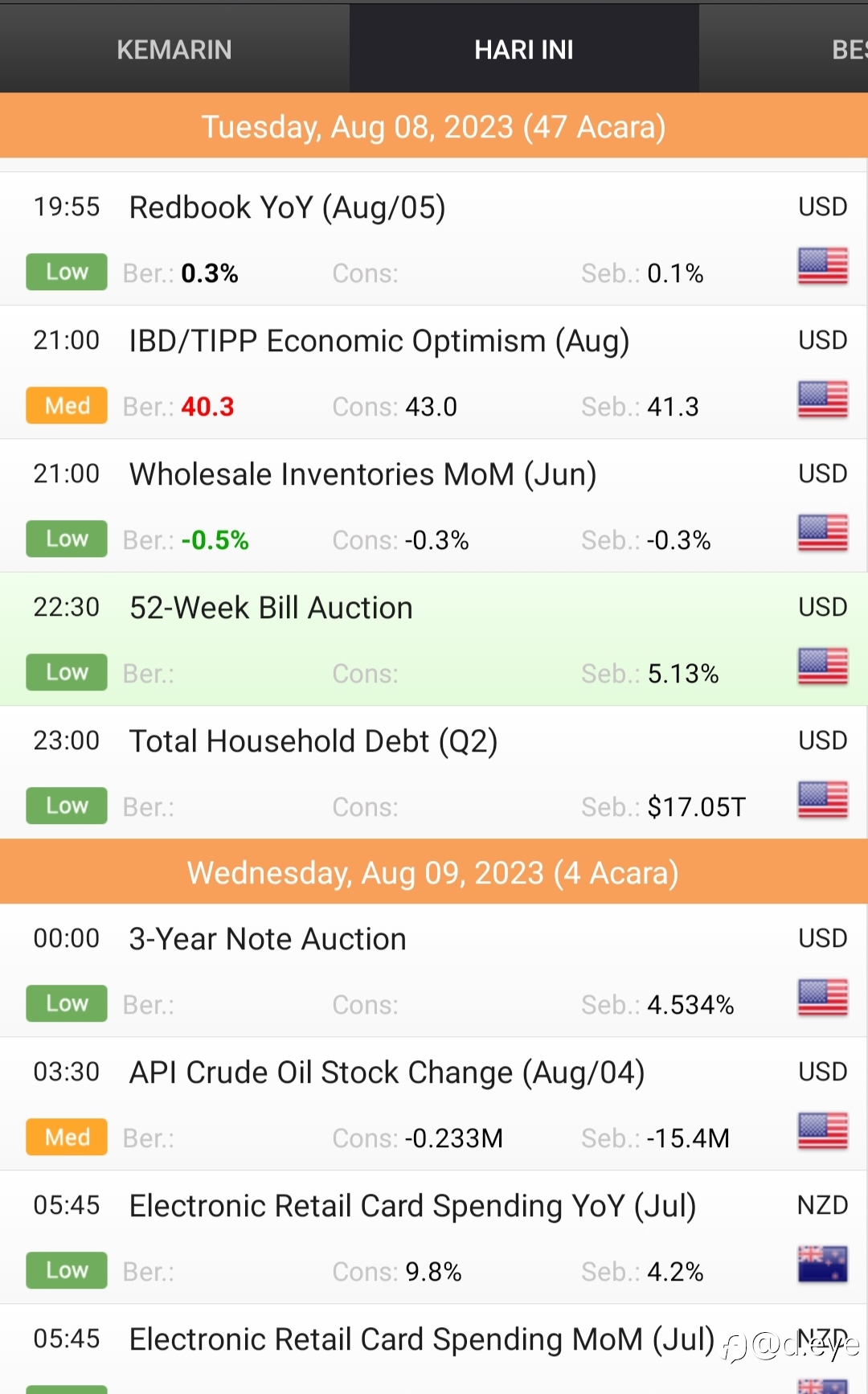Open Wholesale Inventories MoM (Jun) event details

pos(434,506)
